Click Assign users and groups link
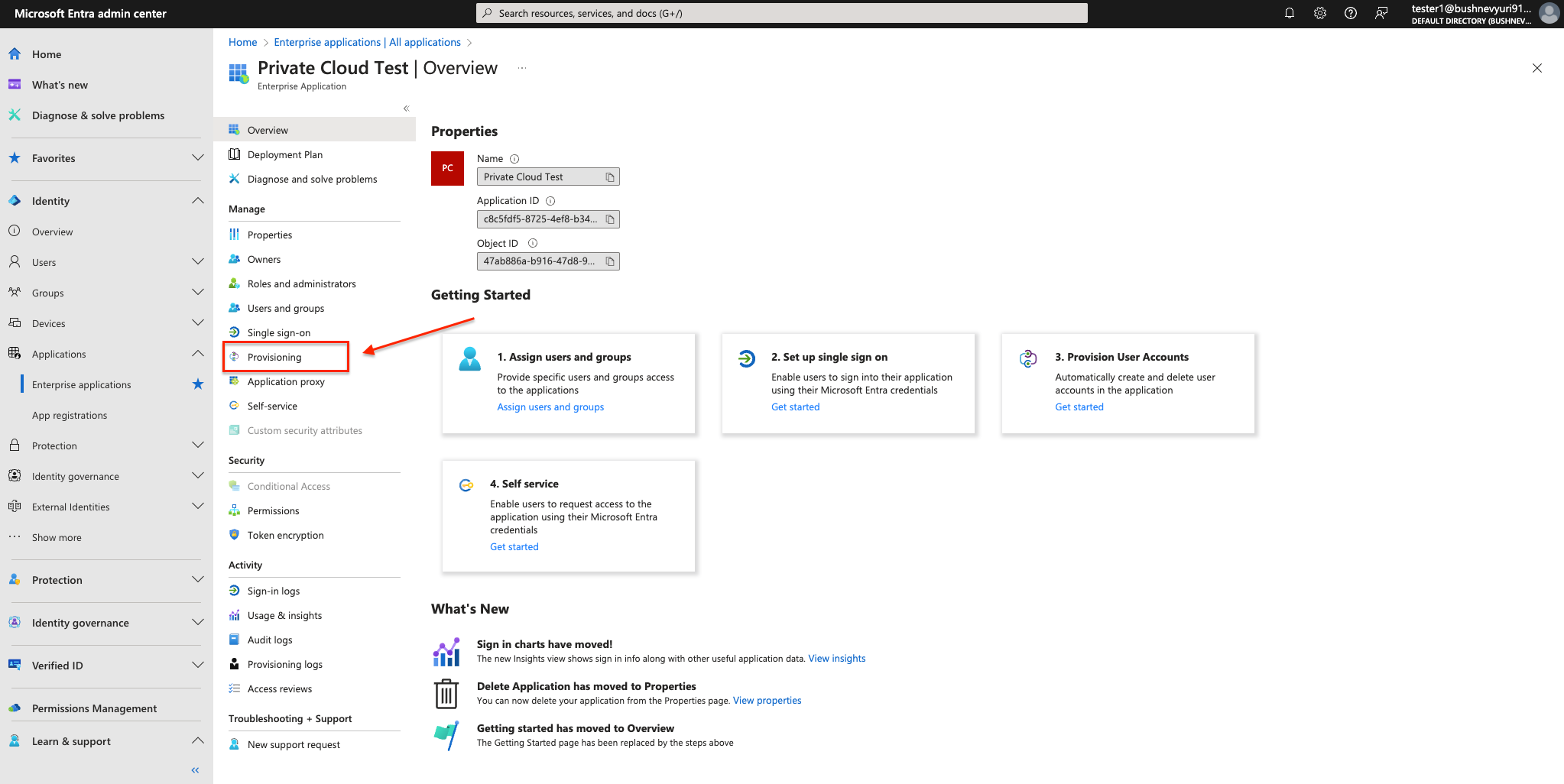This screenshot has width=1564, height=784. click(550, 407)
